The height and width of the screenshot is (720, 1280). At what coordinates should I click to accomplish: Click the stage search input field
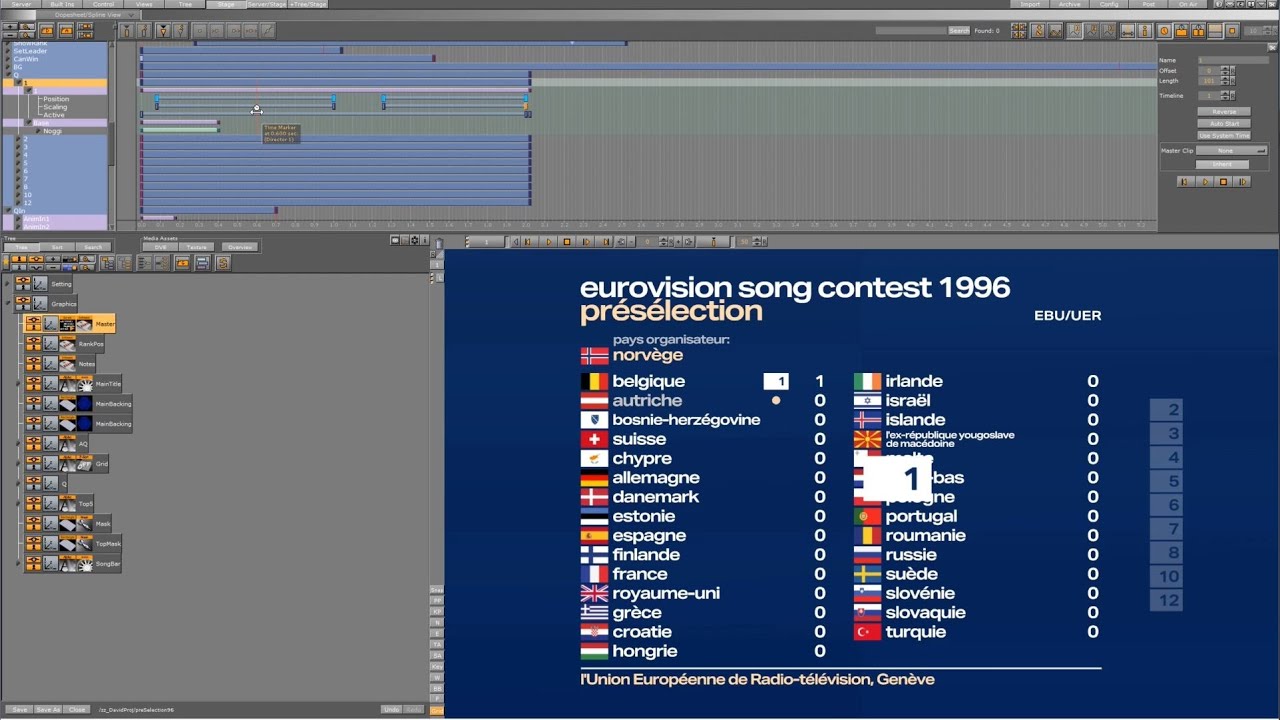910,31
